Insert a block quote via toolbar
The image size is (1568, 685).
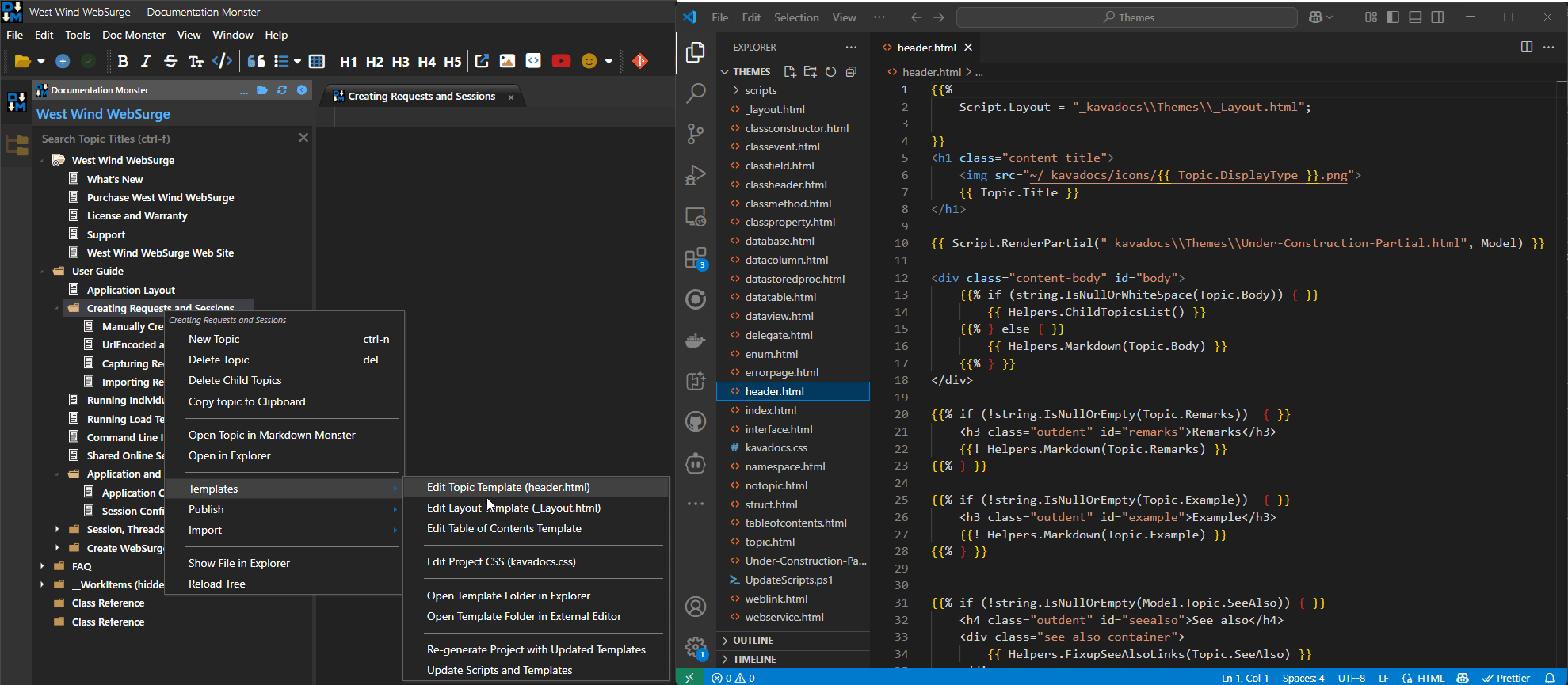(x=256, y=61)
